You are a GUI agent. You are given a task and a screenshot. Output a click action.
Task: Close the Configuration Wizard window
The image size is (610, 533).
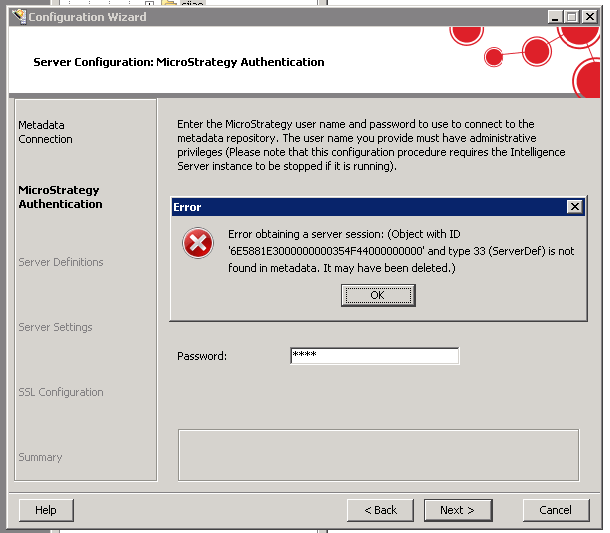590,17
